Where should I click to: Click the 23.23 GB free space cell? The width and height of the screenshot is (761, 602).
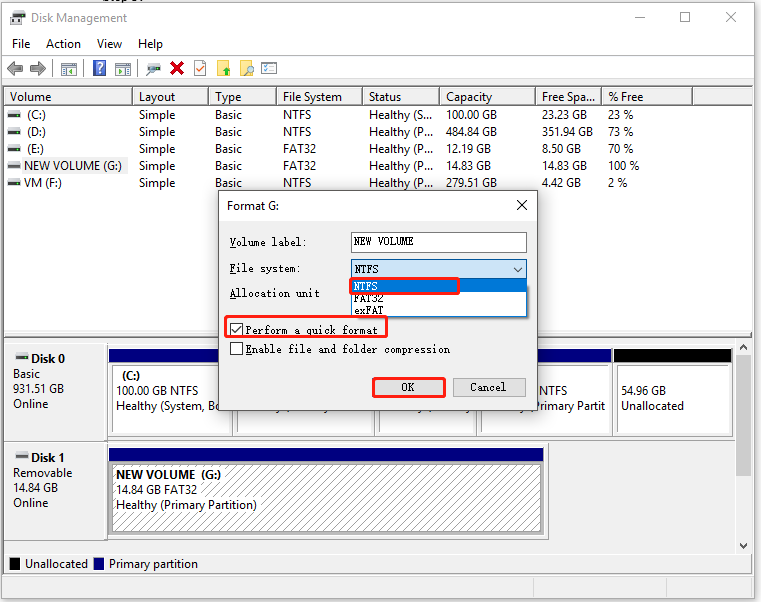[564, 115]
